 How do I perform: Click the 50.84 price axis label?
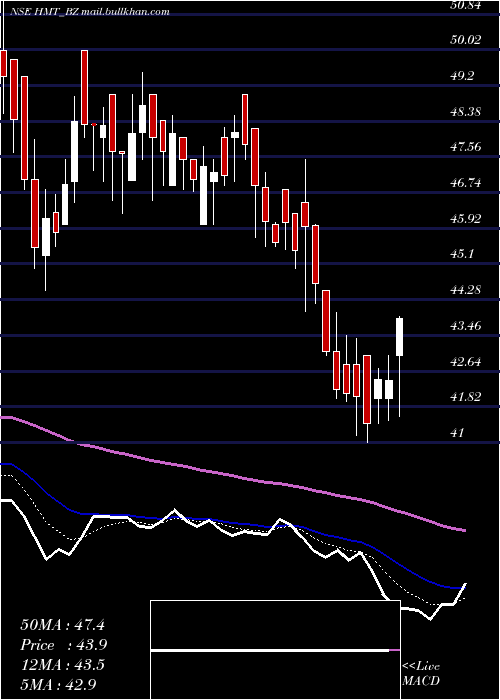[466, 5]
